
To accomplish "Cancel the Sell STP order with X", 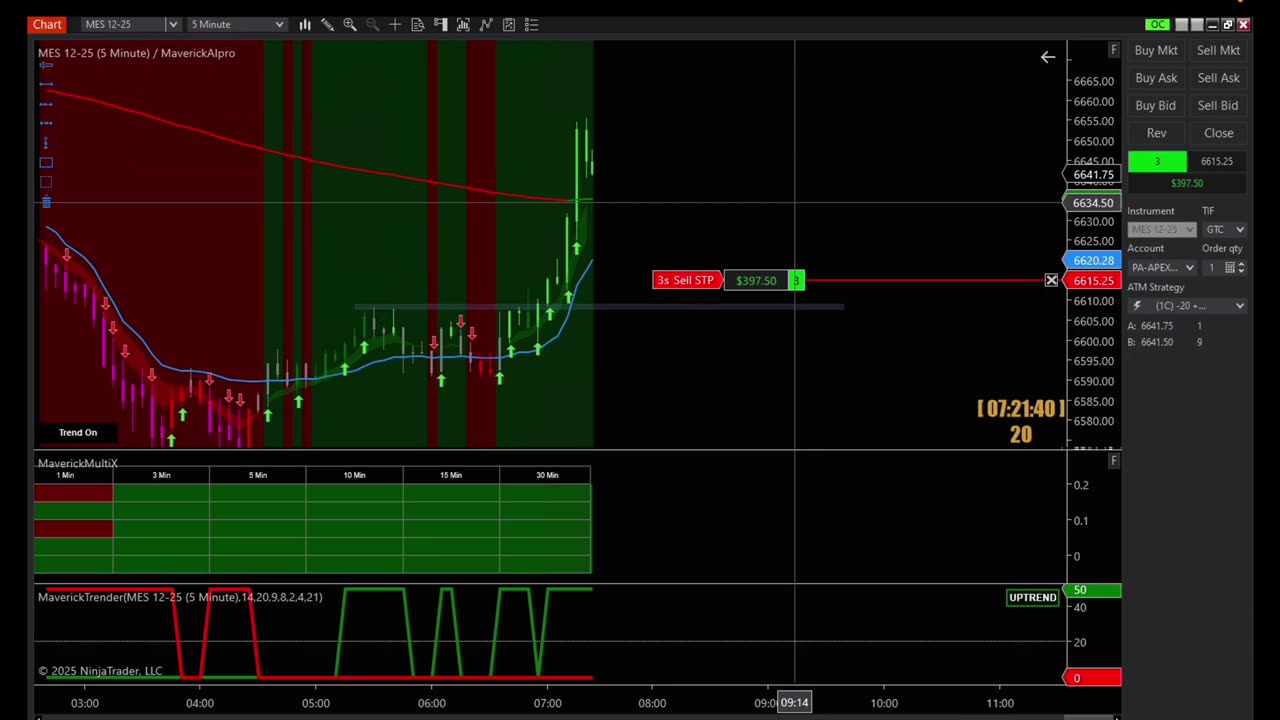I will 1051,281.
